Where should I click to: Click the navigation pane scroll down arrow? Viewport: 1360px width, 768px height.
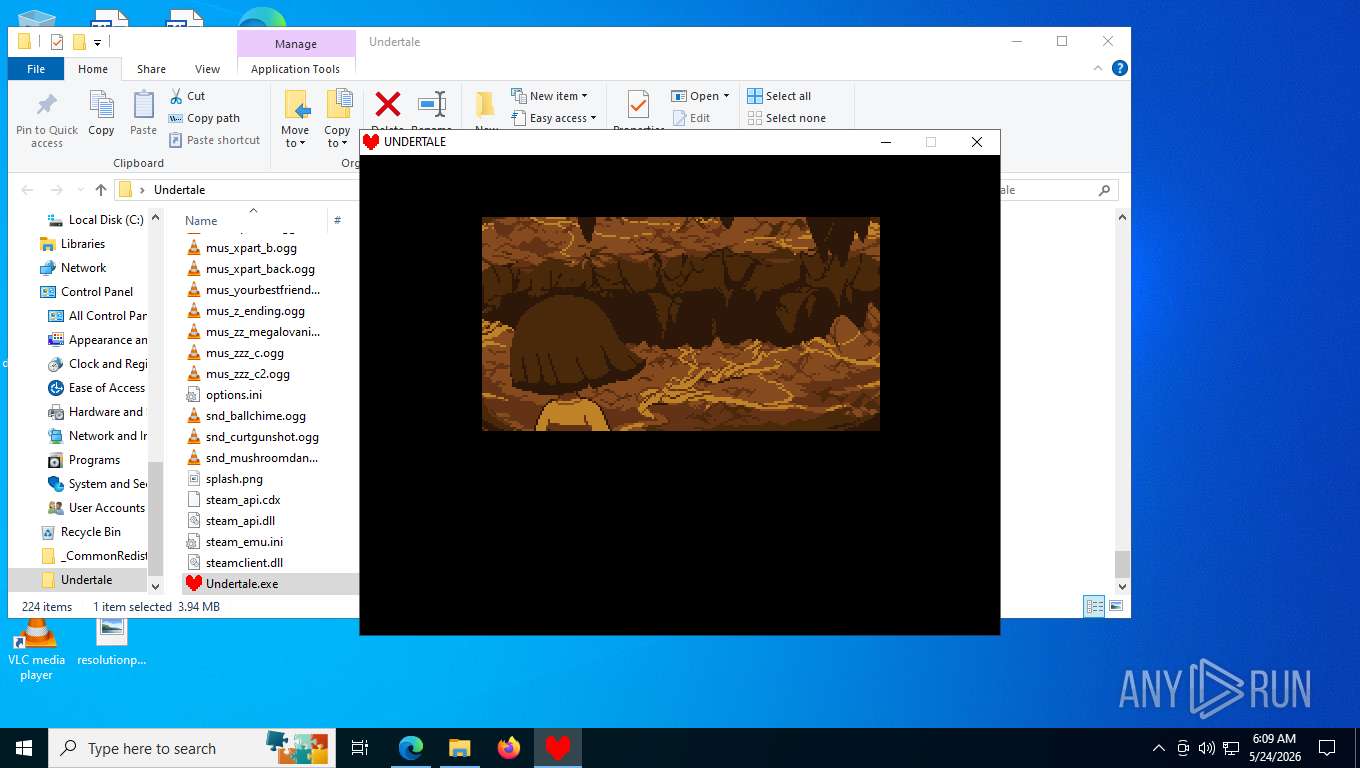point(155,586)
